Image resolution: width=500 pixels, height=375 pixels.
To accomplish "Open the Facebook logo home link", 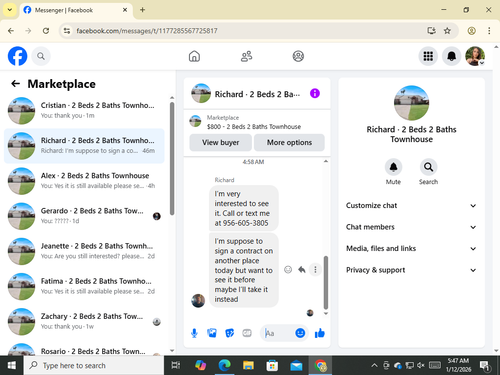I will [17, 56].
